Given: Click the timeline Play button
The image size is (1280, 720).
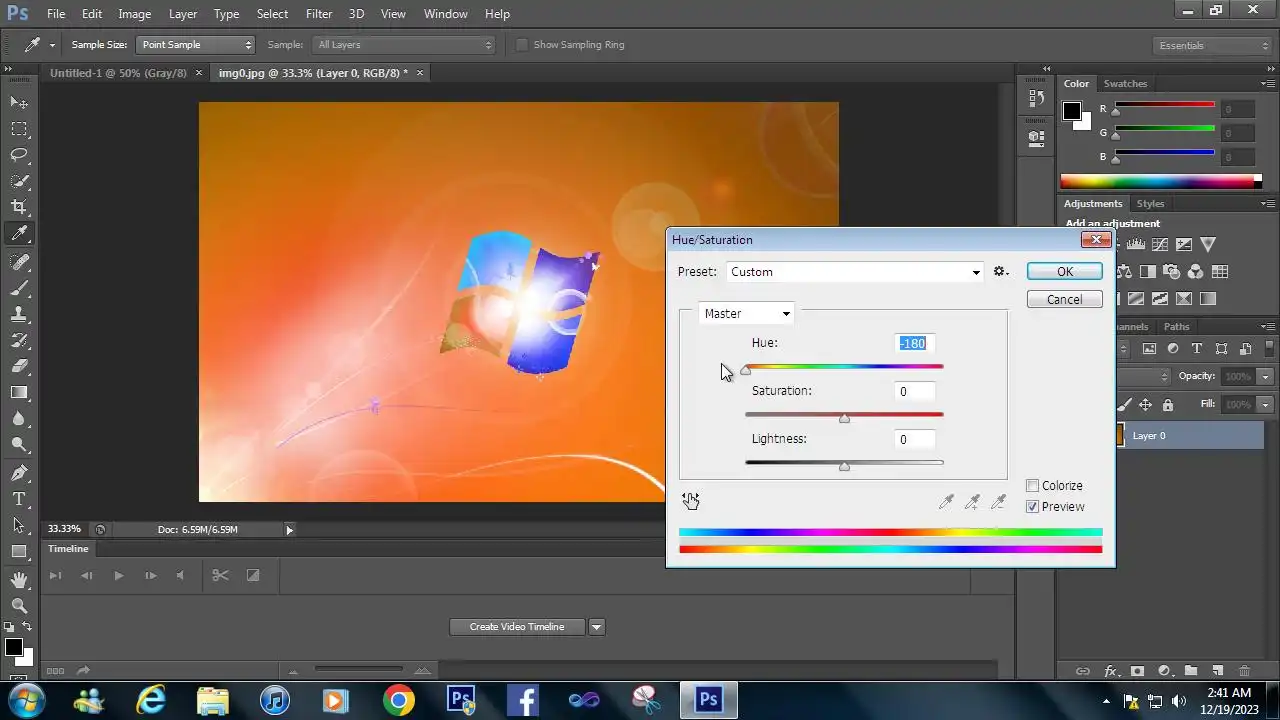Looking at the screenshot, I should (x=118, y=575).
